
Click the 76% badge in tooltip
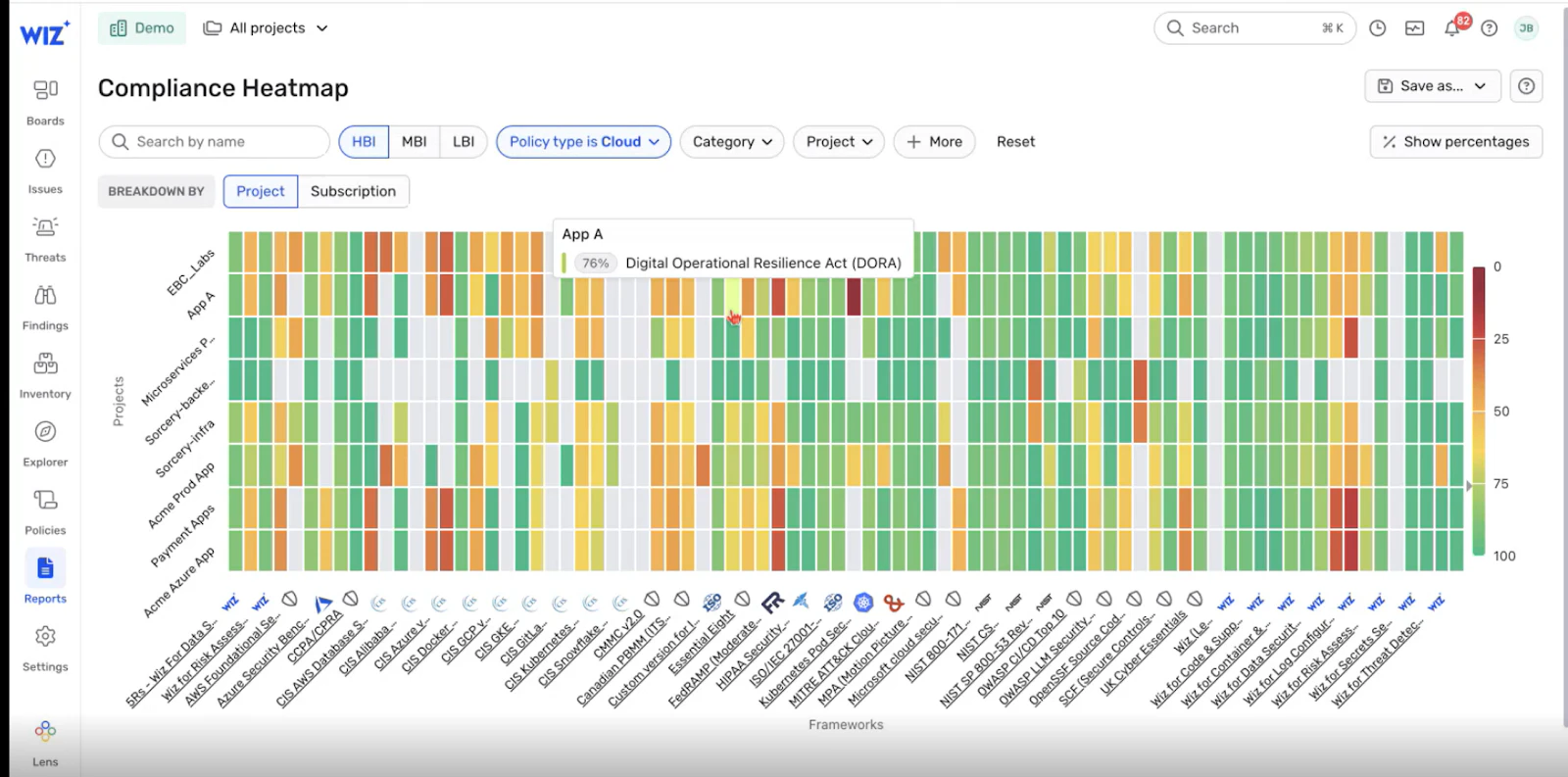[x=595, y=263]
